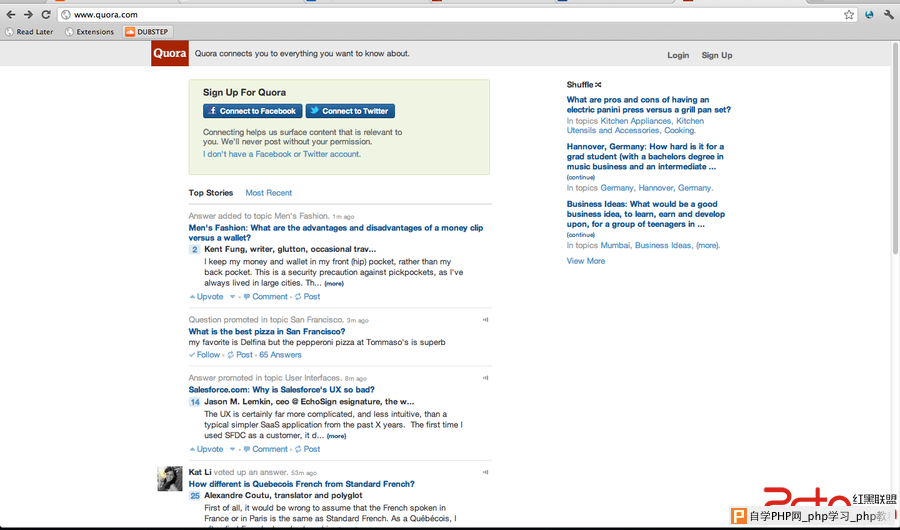Expand topics list with (more) link
Screen dimensions: 900x530
pyautogui.click(x=707, y=245)
